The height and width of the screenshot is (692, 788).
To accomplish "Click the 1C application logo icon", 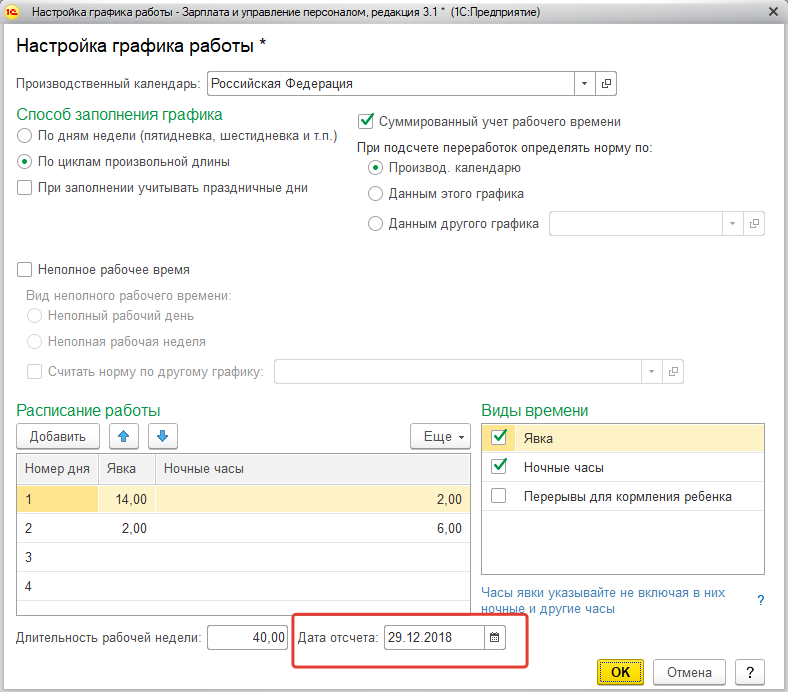I will tap(12, 12).
